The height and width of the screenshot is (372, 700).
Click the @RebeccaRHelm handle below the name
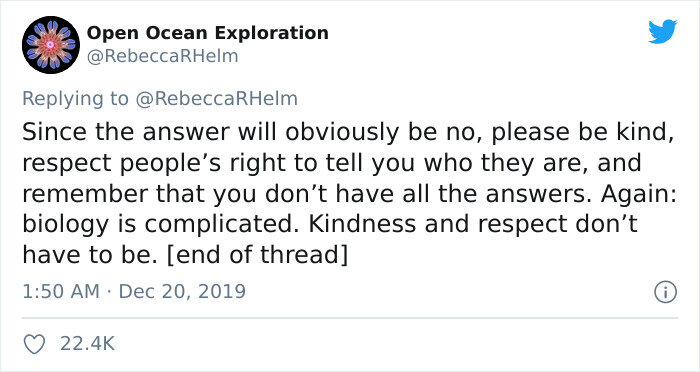[x=162, y=57]
